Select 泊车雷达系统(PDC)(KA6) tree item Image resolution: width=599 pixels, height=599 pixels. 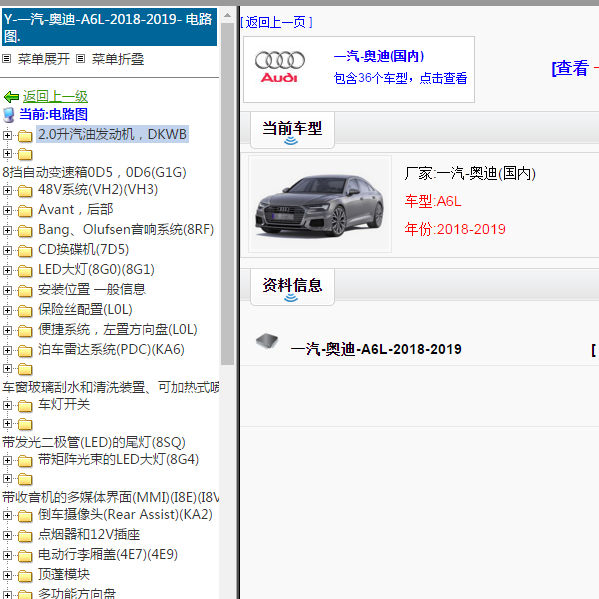[x=111, y=350]
